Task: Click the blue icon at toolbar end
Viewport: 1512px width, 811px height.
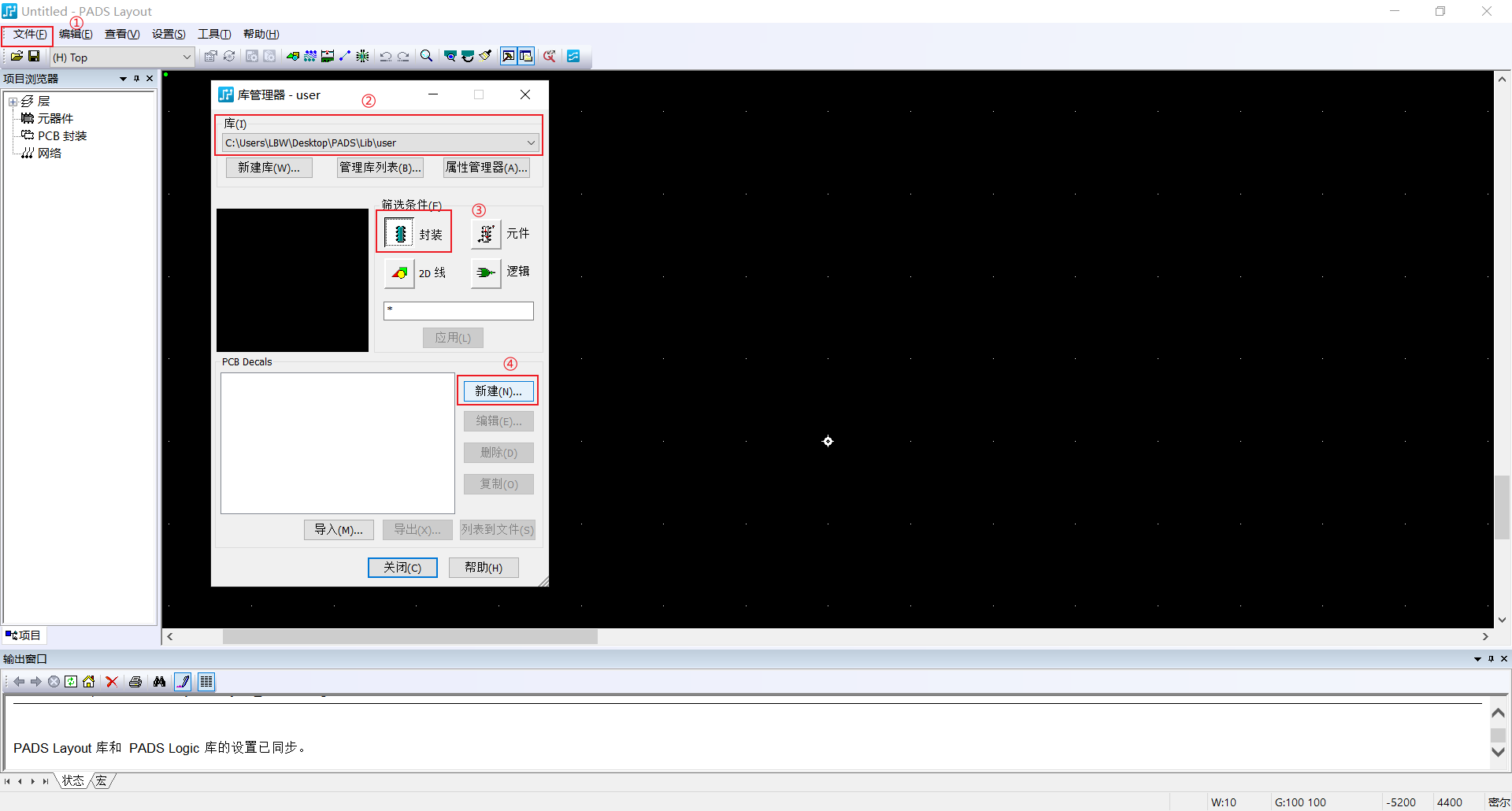Action: (x=573, y=56)
